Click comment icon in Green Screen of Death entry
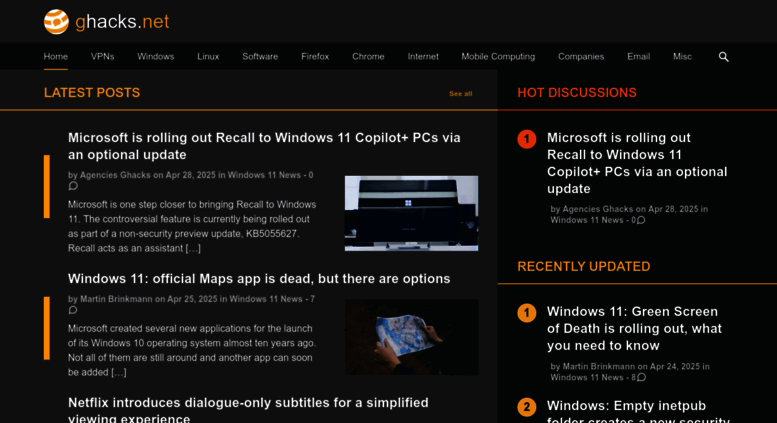The height and width of the screenshot is (423, 777). pos(641,377)
